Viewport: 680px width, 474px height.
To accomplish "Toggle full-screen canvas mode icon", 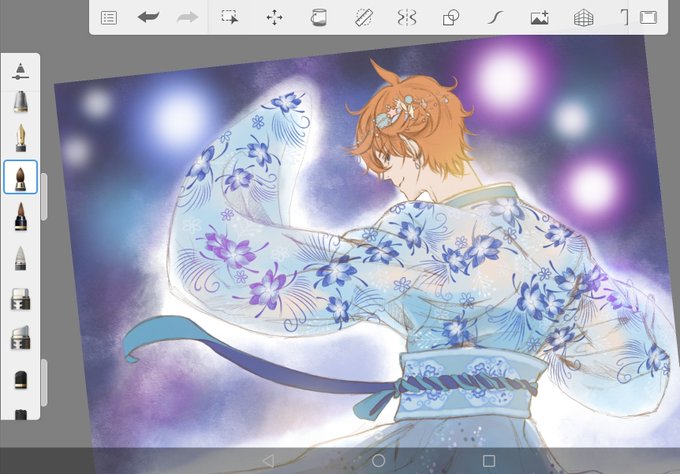I will pyautogui.click(x=648, y=18).
